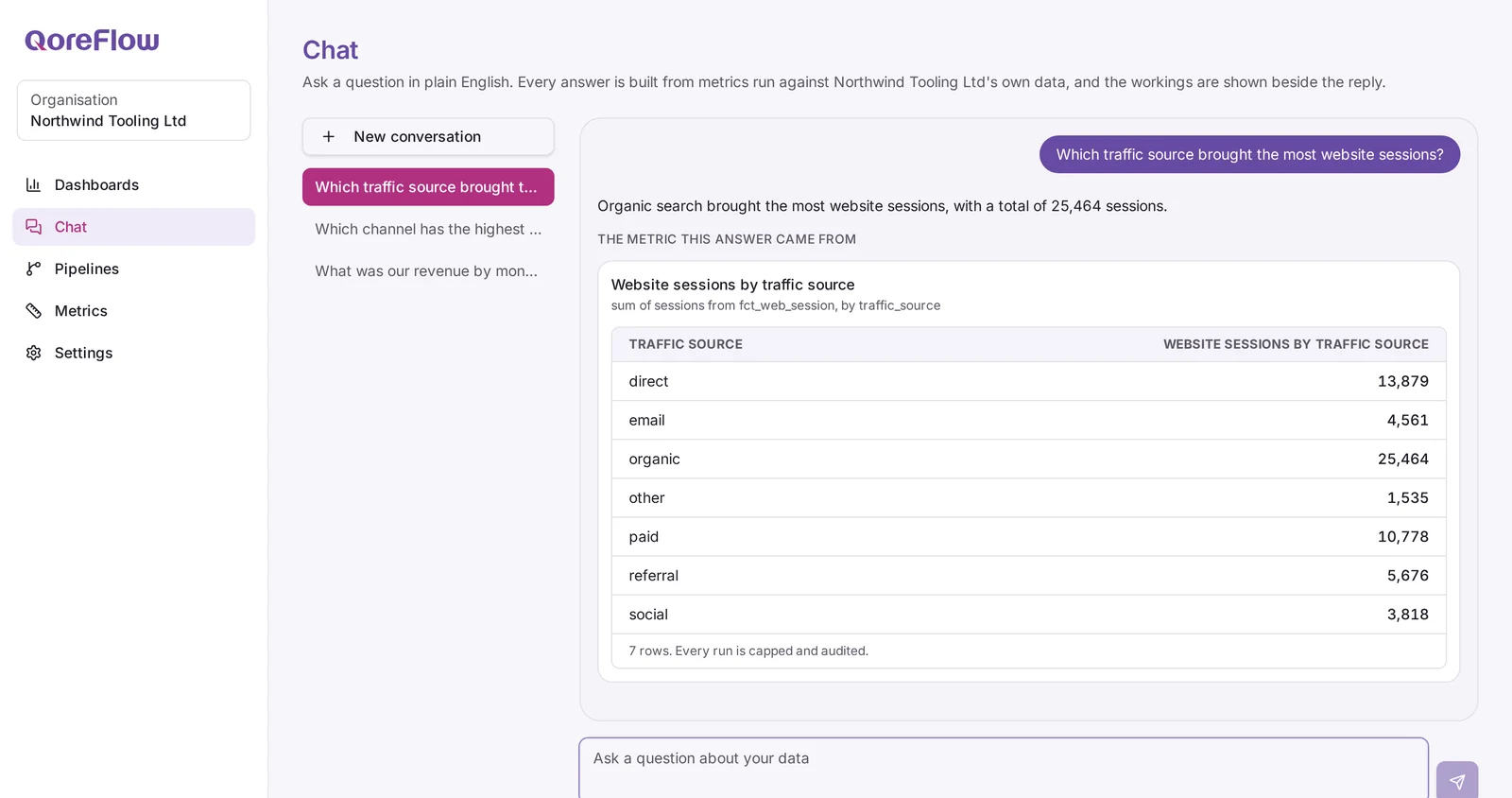Select the 'referral' row label
1512x798 pixels.
[654, 575]
